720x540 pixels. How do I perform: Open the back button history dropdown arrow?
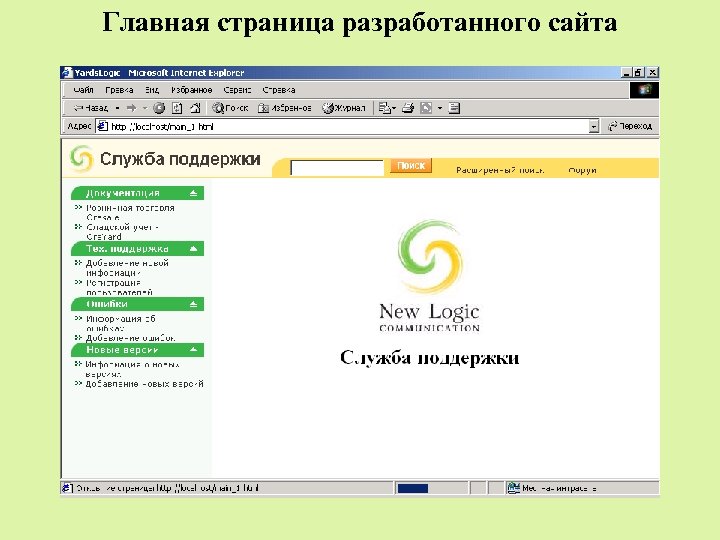(x=118, y=108)
